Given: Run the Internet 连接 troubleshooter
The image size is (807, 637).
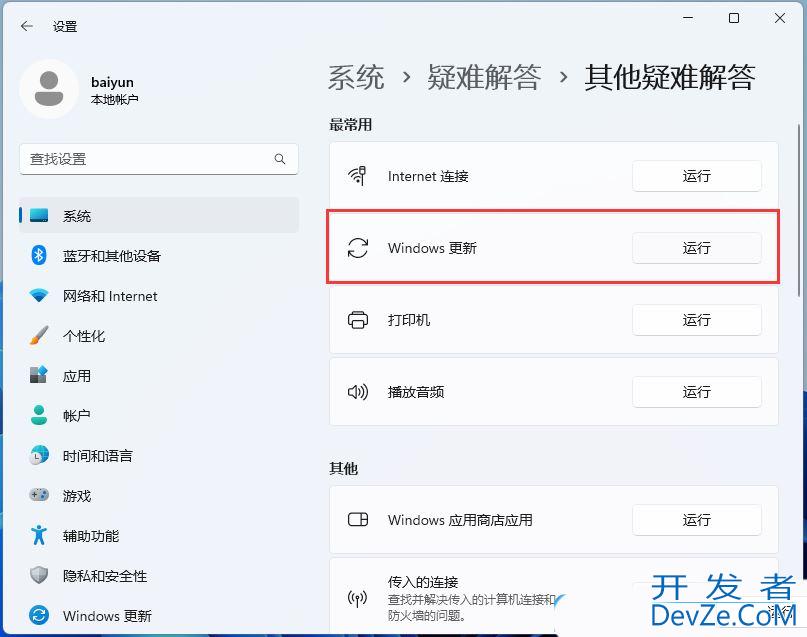Looking at the screenshot, I should coord(696,176).
